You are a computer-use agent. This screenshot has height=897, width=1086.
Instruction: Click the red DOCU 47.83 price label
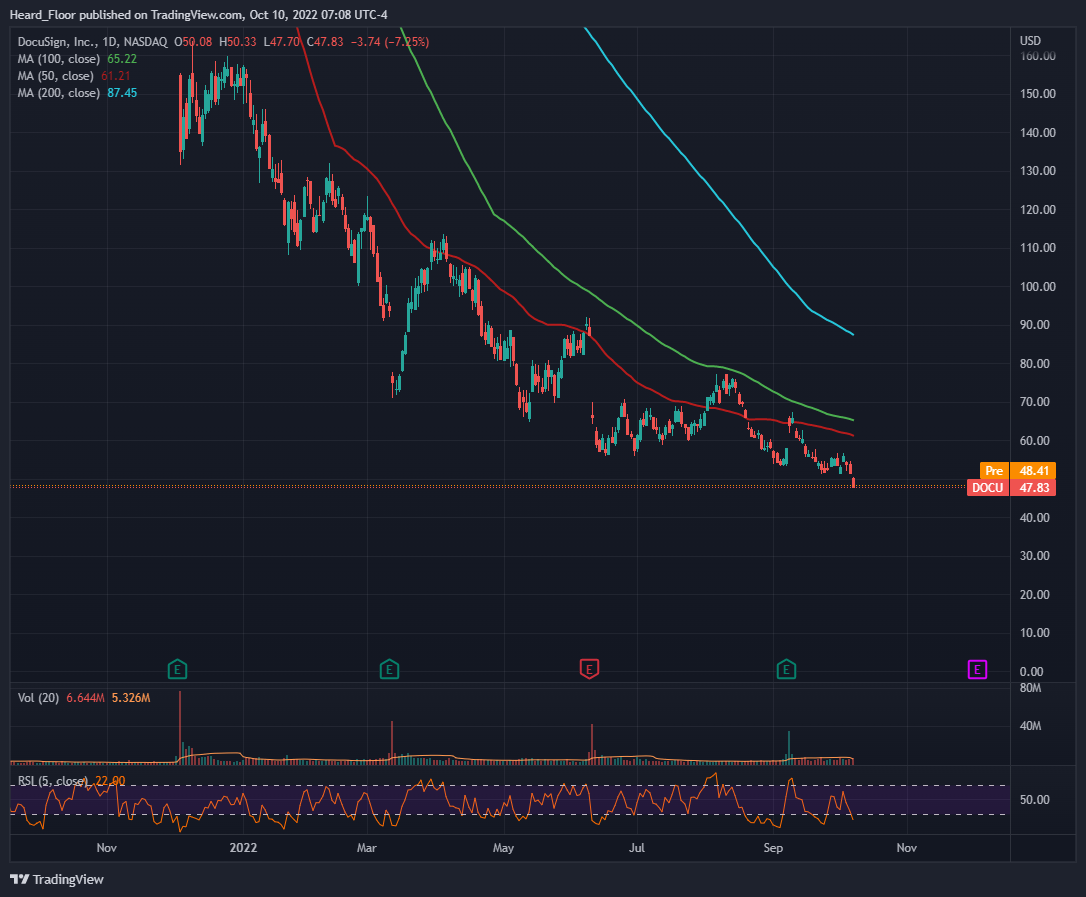pyautogui.click(x=1011, y=488)
